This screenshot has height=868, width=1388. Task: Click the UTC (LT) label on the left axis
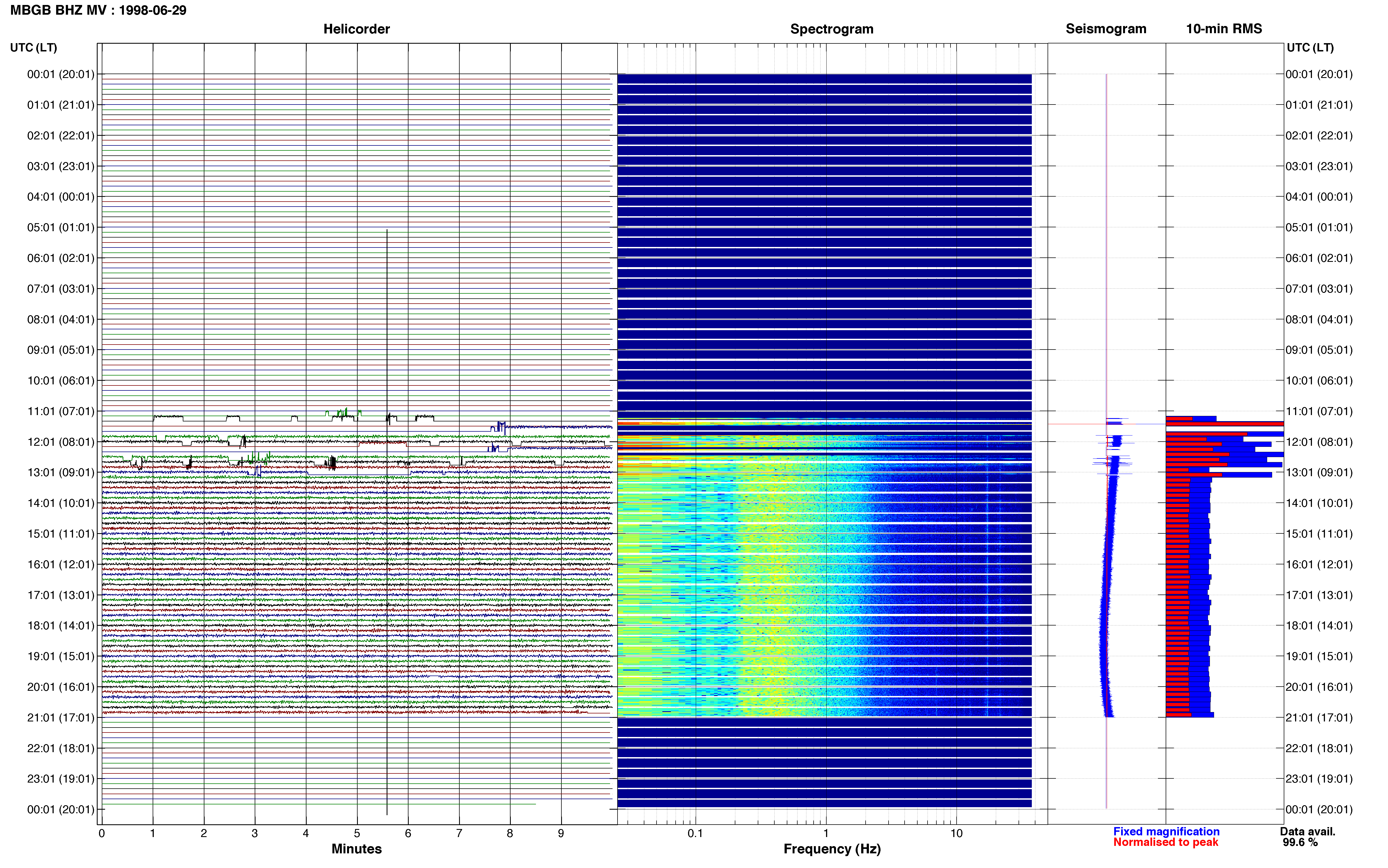(x=34, y=47)
